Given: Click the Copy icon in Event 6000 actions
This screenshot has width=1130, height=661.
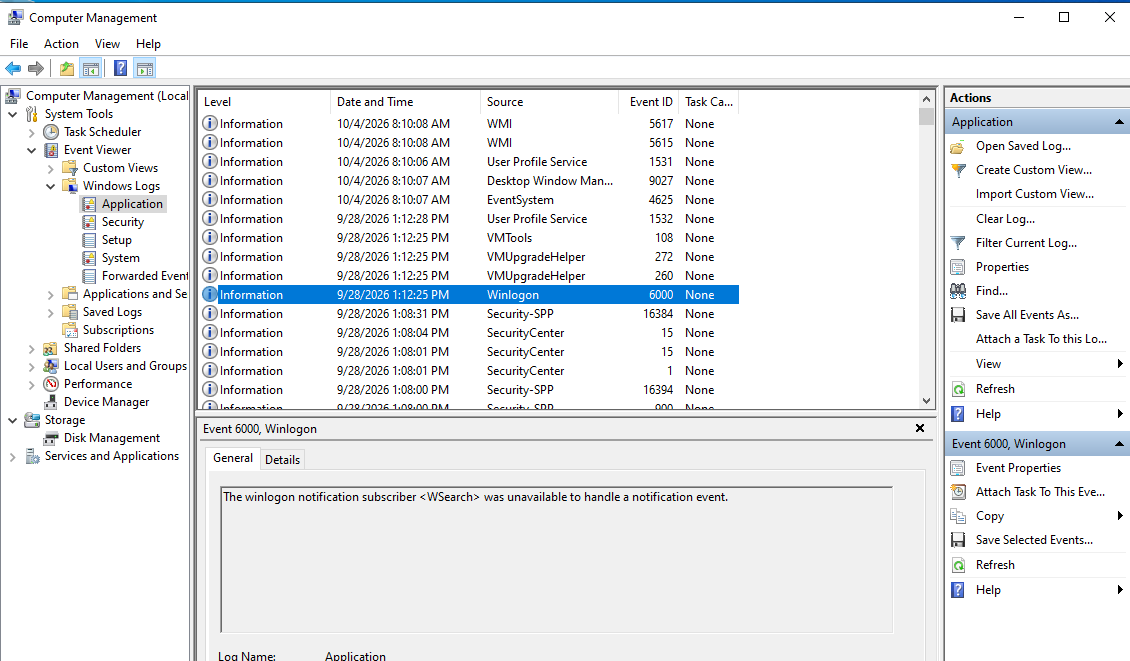Looking at the screenshot, I should coord(958,516).
